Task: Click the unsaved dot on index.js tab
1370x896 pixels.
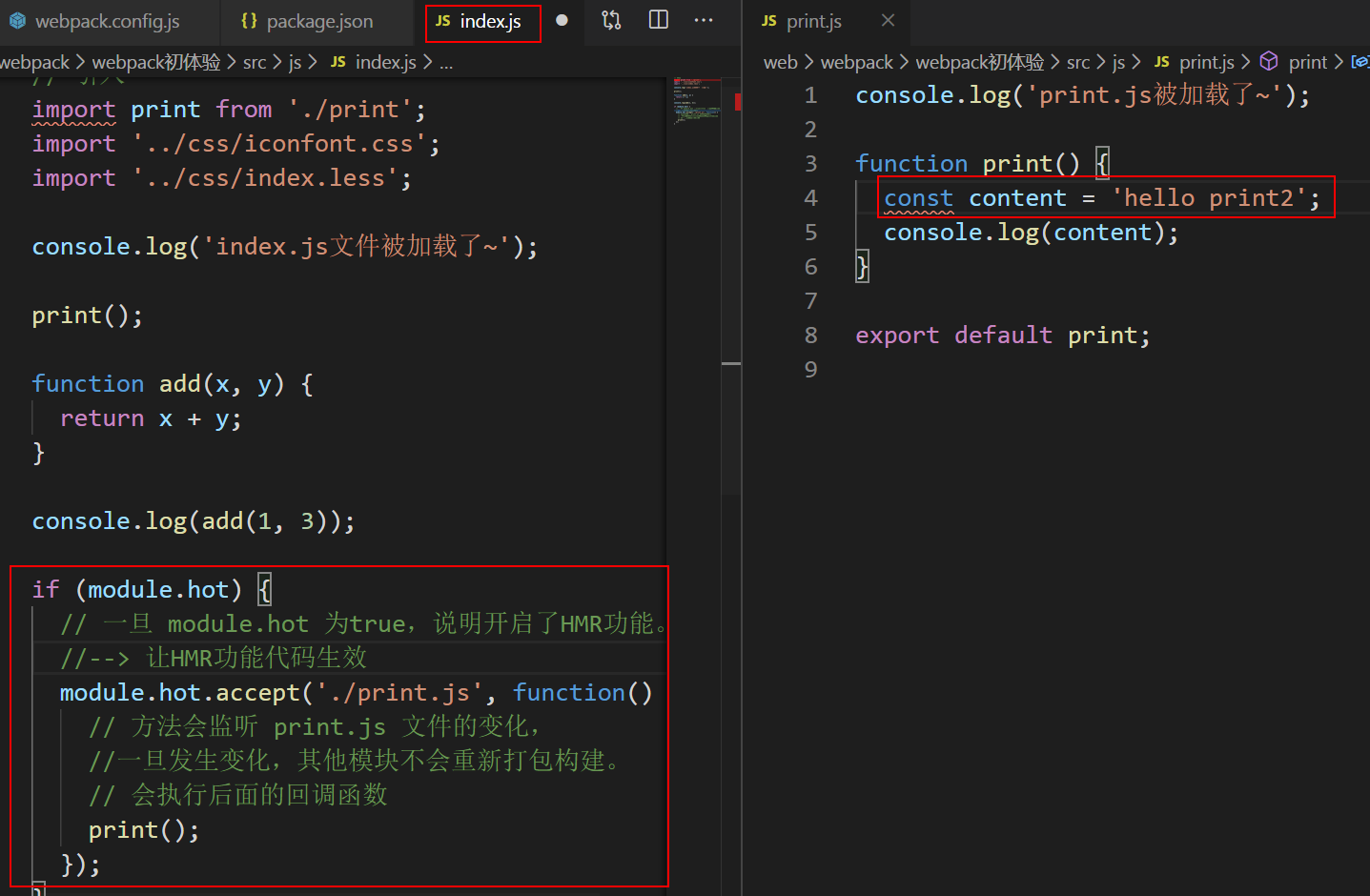Action: pos(562,20)
